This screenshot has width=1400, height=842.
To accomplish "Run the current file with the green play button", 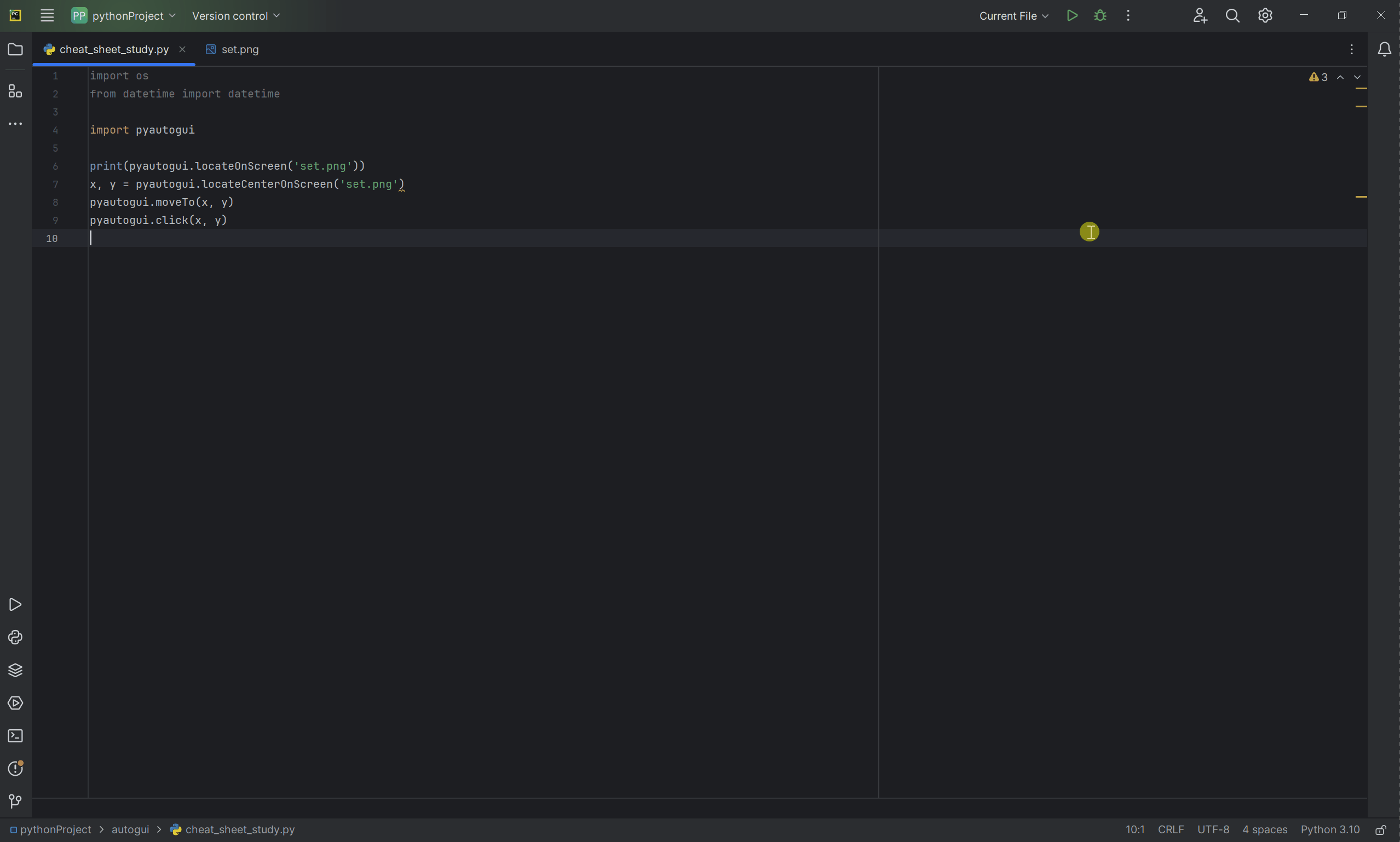I will (1071, 16).
